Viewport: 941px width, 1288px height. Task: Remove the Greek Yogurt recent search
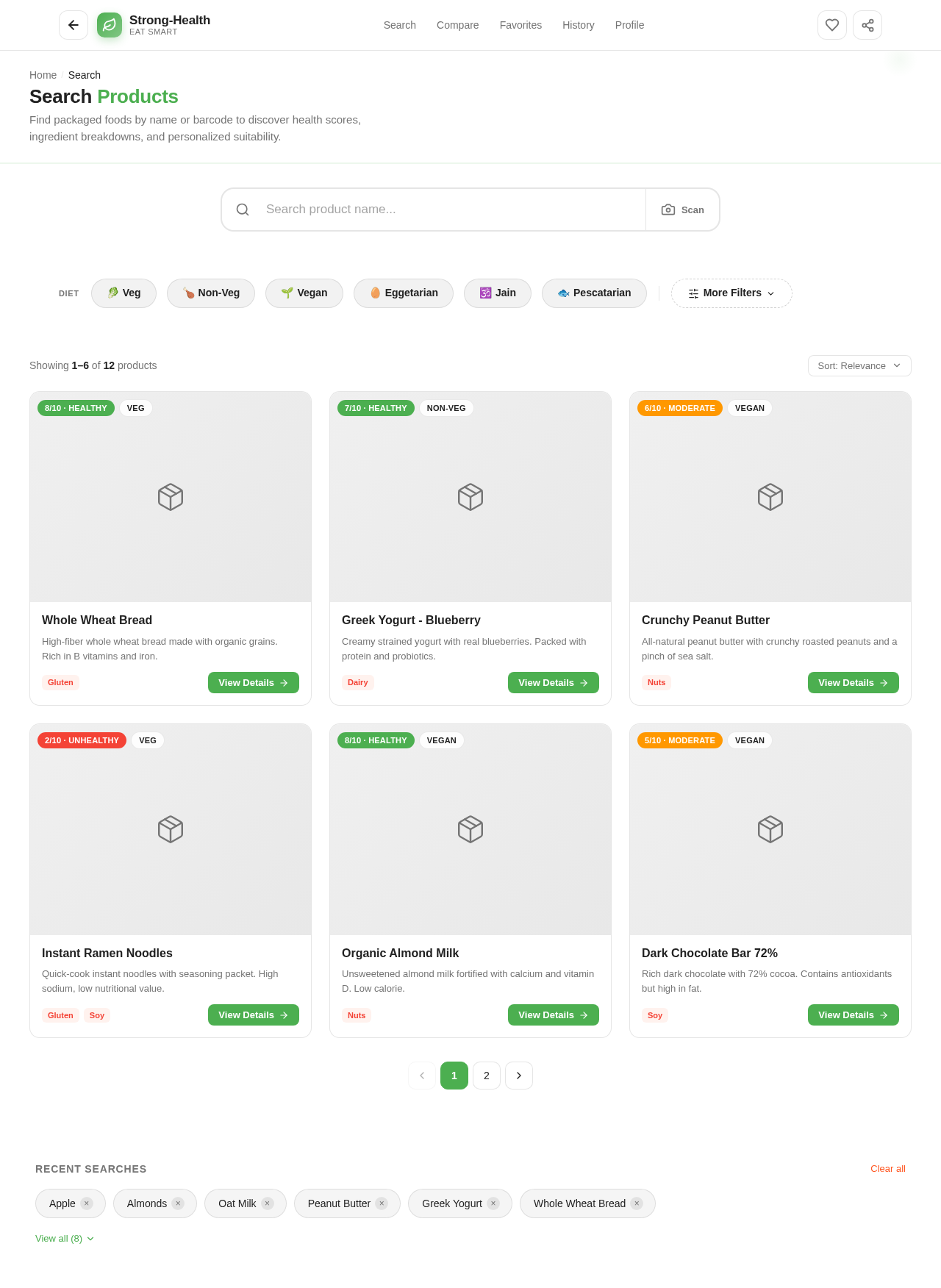pyautogui.click(x=493, y=1203)
